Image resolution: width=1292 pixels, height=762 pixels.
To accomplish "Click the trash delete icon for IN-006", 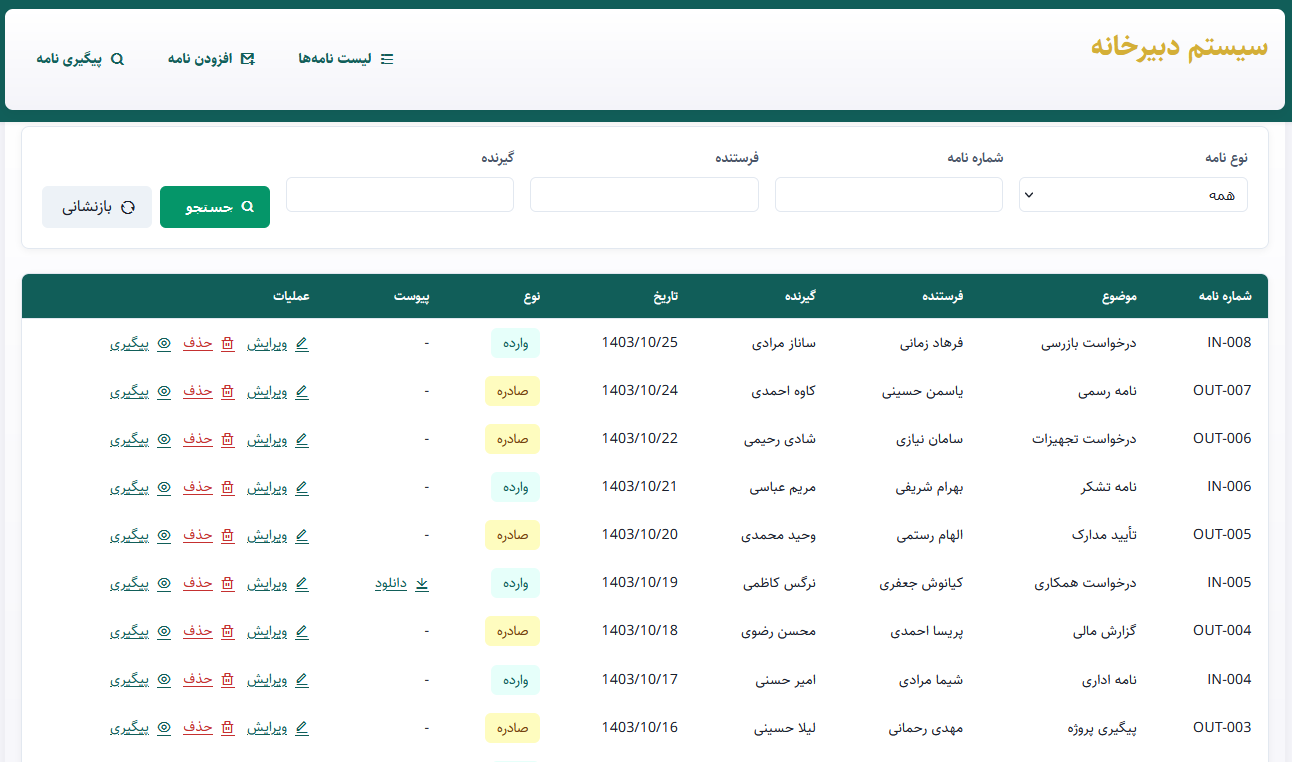I will point(227,488).
